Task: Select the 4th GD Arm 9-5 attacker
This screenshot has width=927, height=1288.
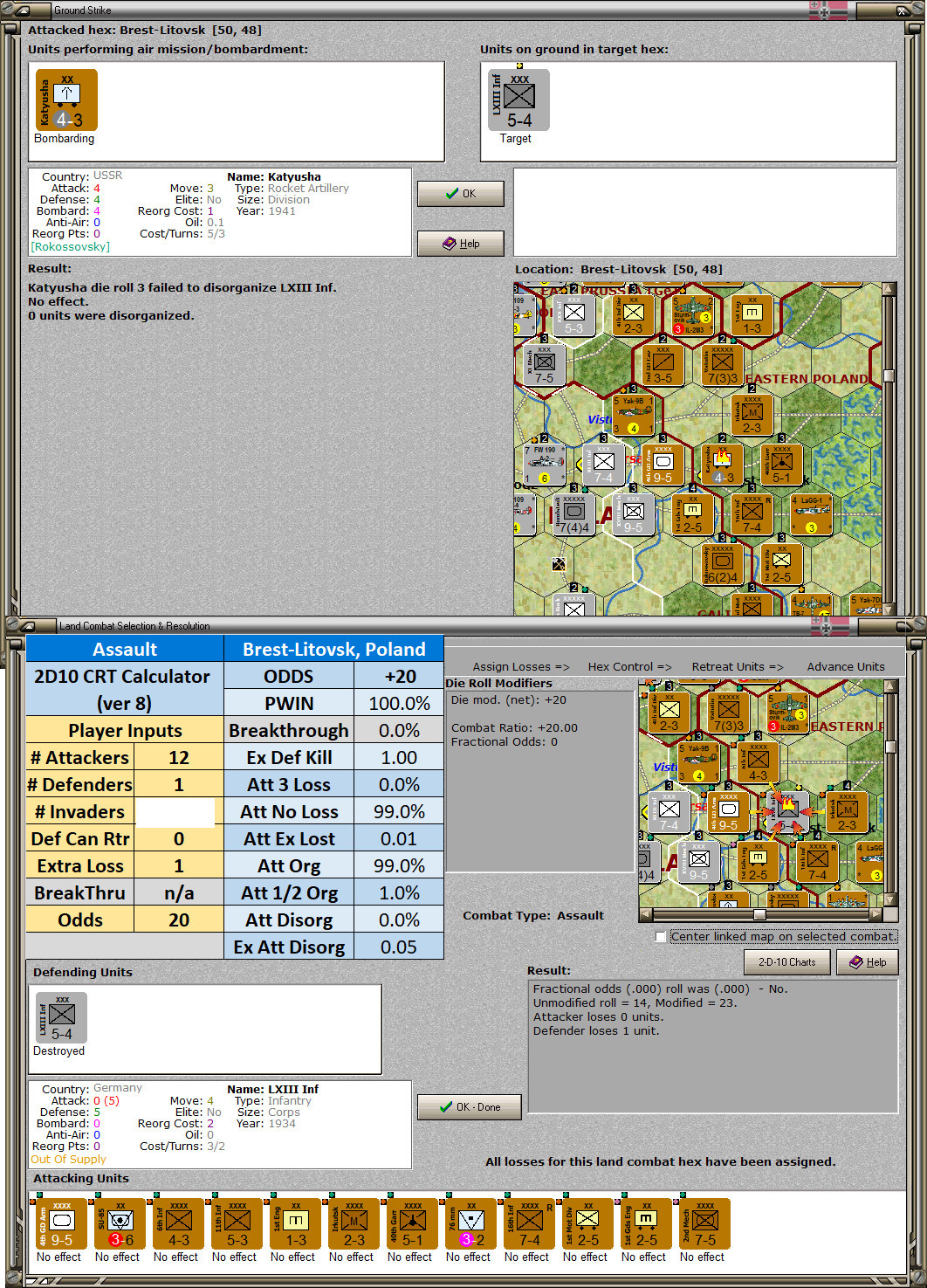Action: pos(61,1223)
